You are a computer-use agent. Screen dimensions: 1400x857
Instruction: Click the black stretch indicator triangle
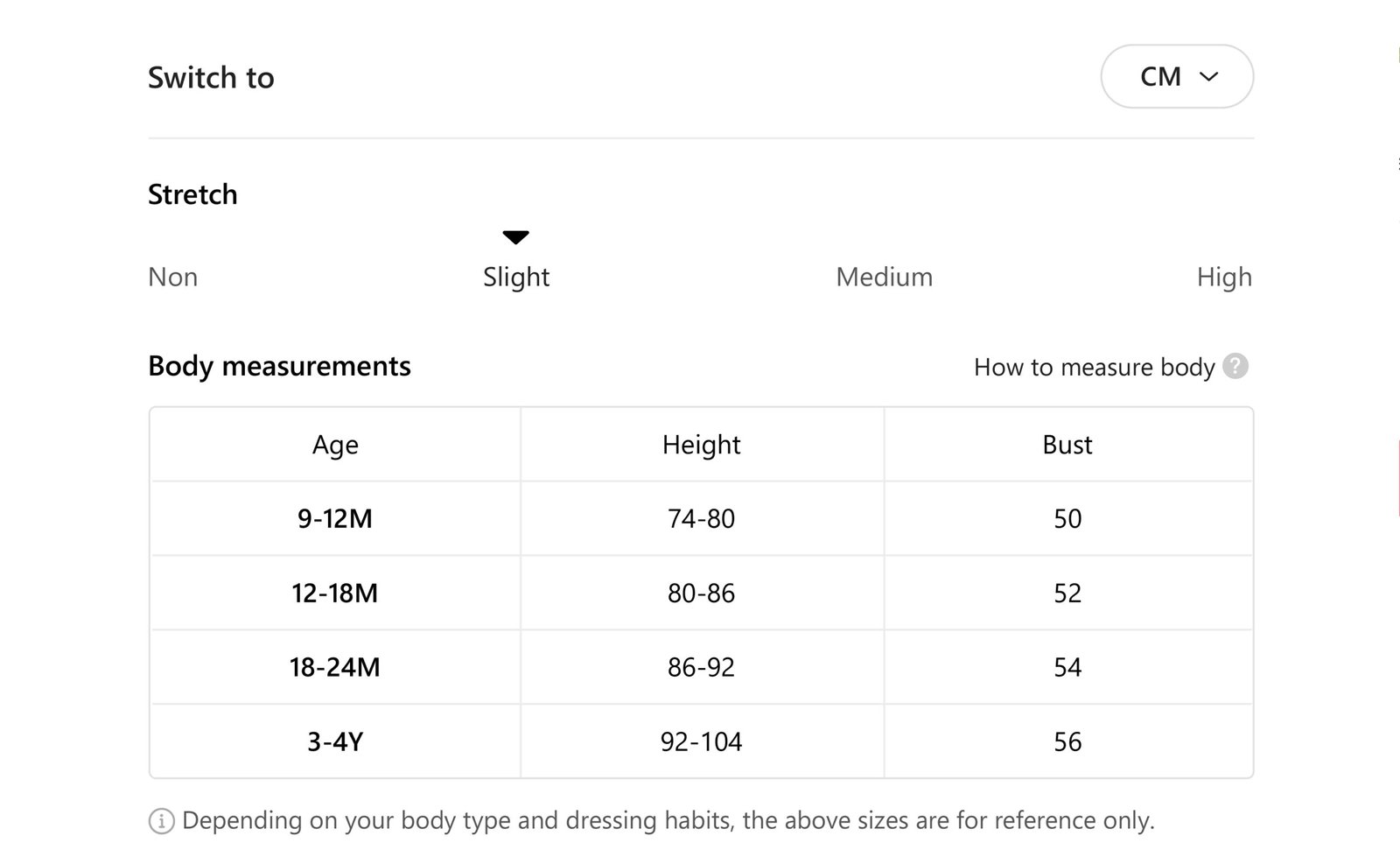[516, 237]
